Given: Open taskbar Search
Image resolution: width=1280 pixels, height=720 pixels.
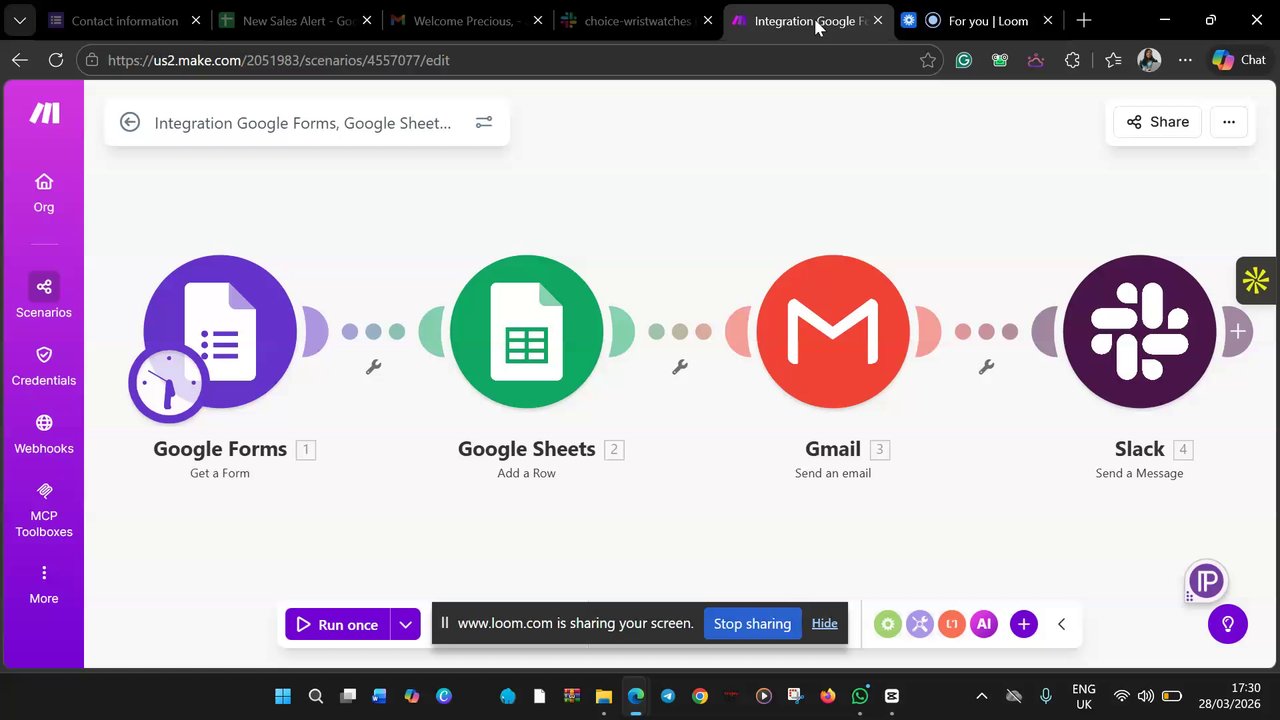Looking at the screenshot, I should click(316, 696).
